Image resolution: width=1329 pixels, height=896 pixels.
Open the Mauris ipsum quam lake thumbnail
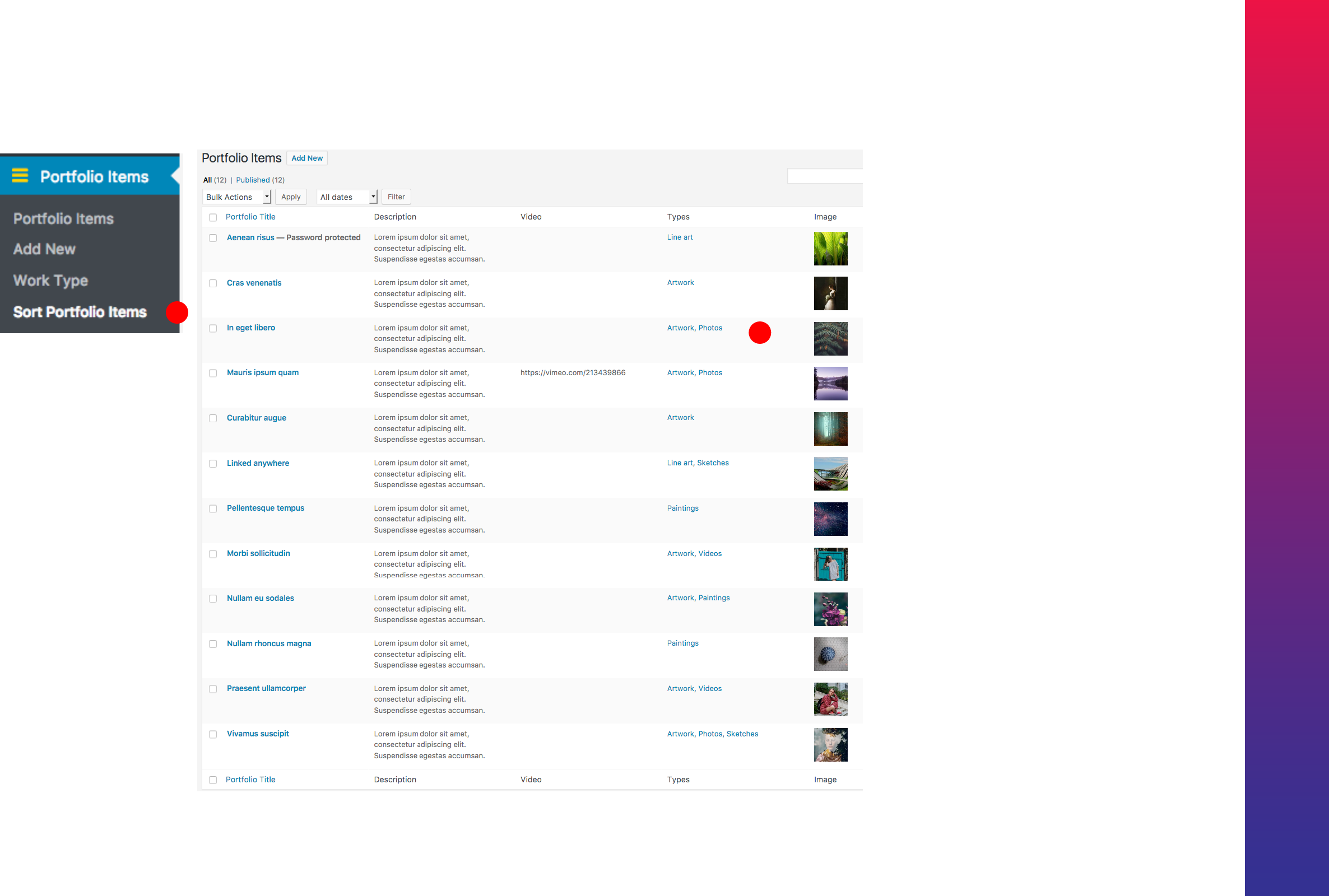pos(830,384)
